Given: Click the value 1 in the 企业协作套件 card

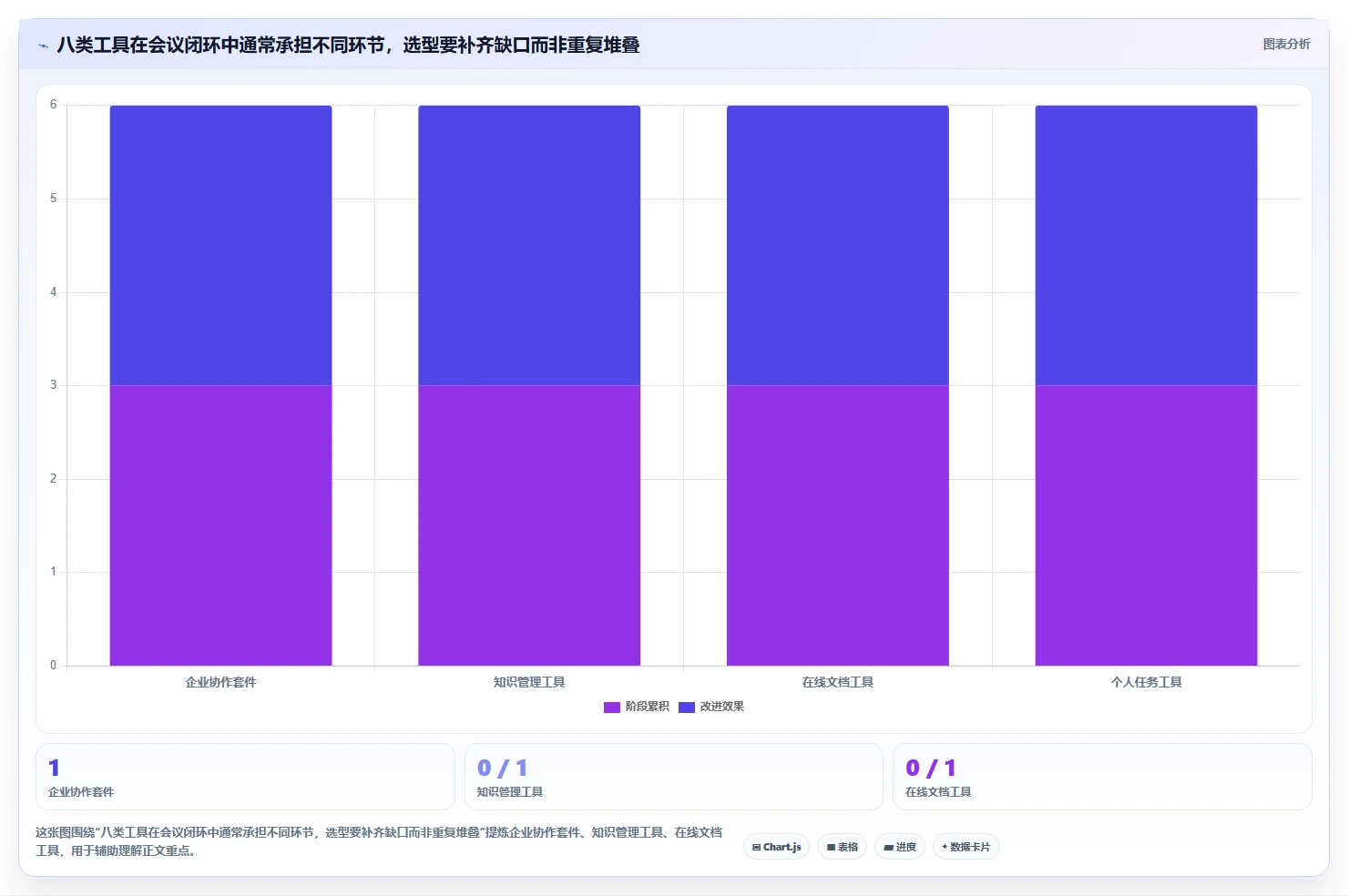Looking at the screenshot, I should (55, 769).
